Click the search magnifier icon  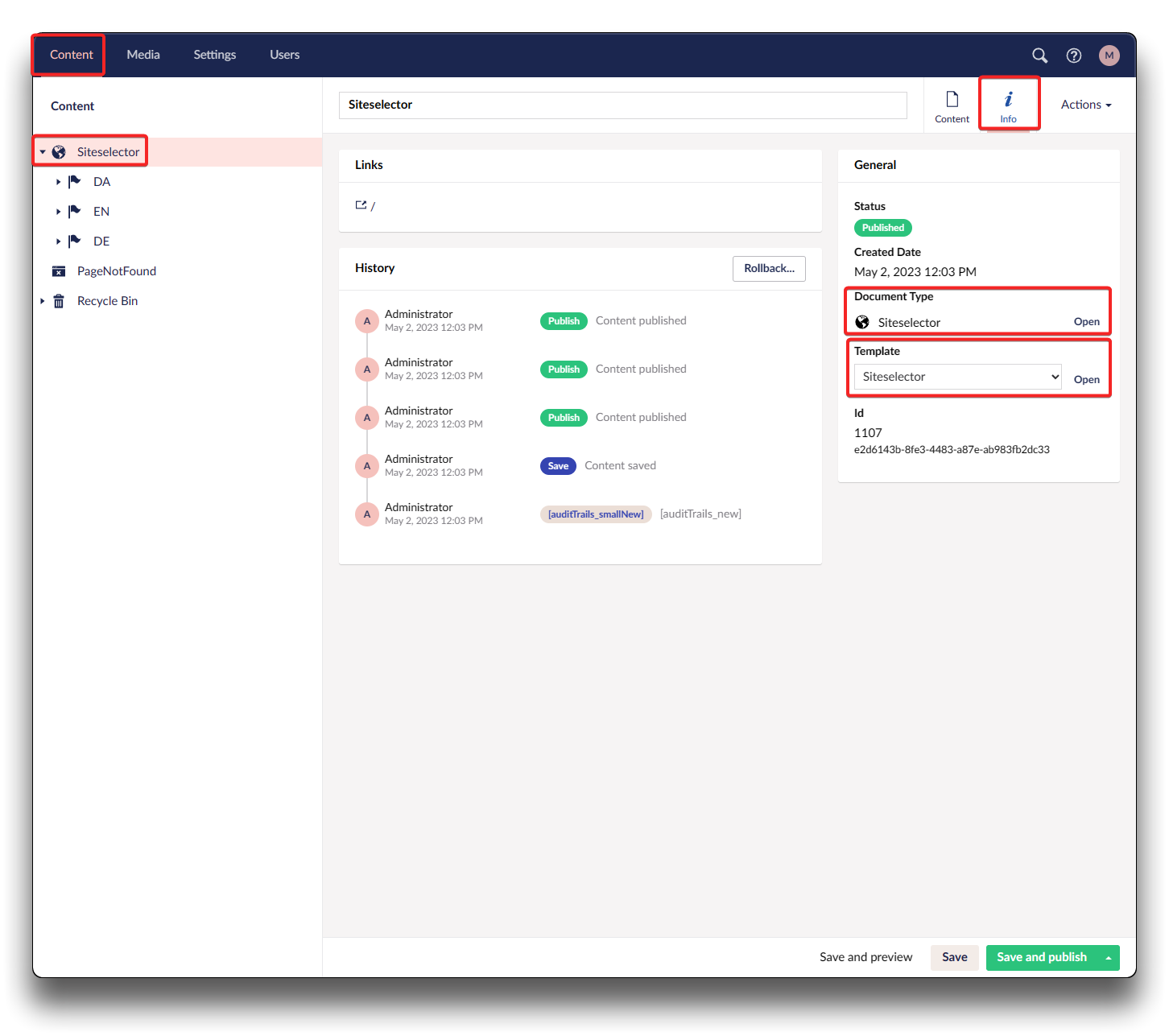[1039, 56]
